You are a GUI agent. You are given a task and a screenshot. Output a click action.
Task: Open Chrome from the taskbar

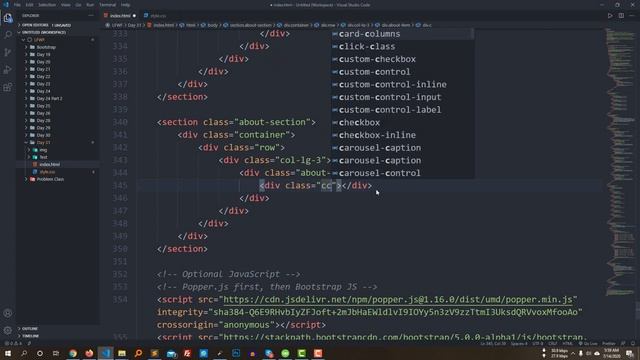coord(73,353)
